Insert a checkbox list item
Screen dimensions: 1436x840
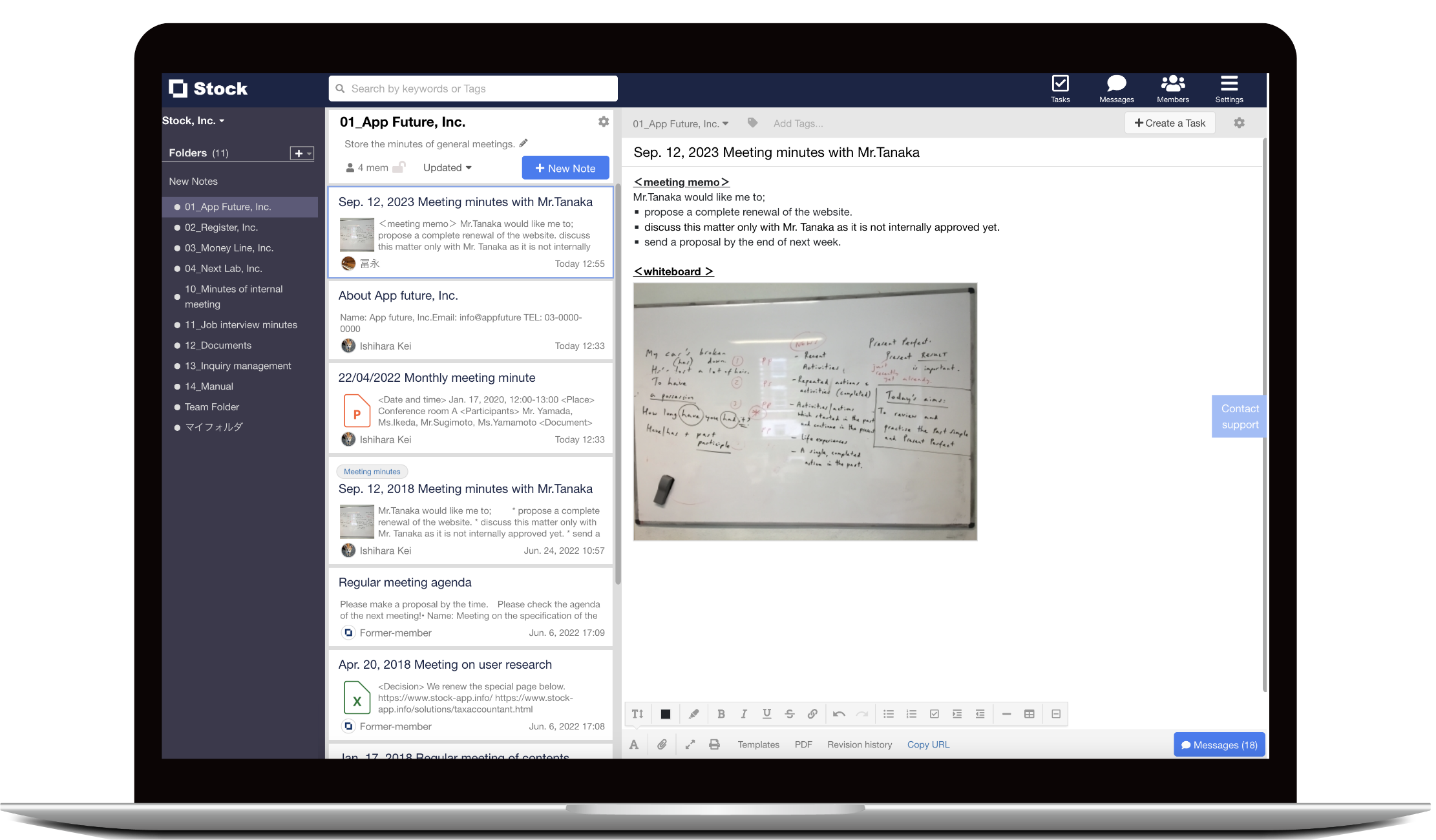coord(934,714)
